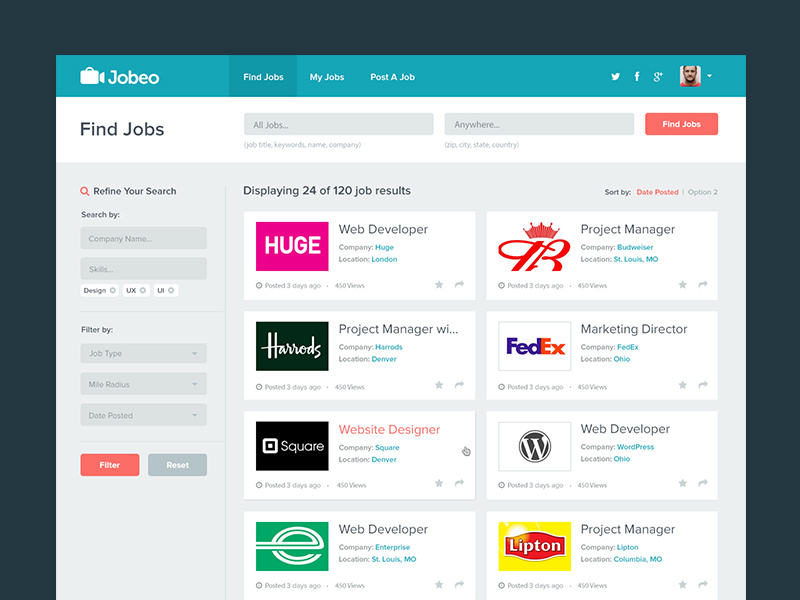Click the Jobeo briefcase logo

[120, 77]
